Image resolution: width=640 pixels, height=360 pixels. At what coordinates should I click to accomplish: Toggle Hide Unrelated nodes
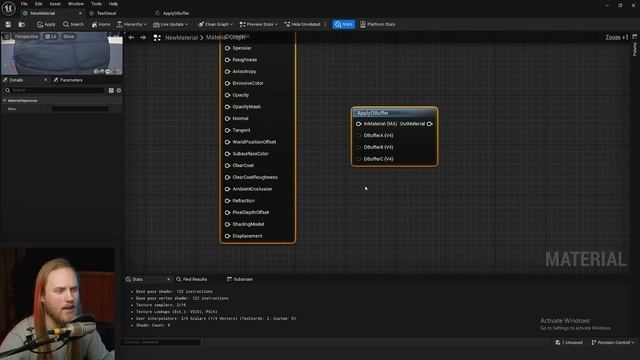[x=302, y=24]
